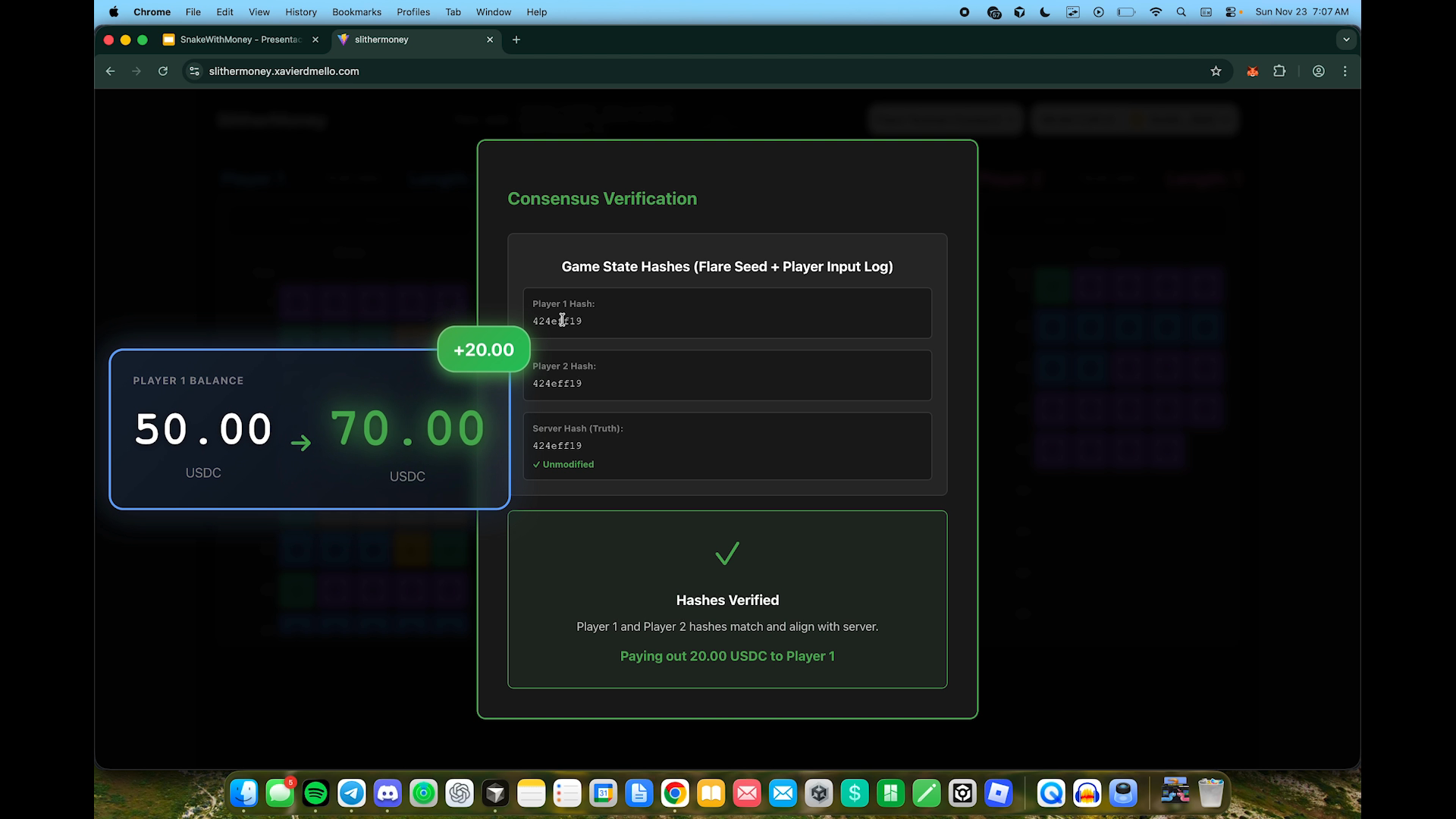Viewport: 1456px width, 819px height.
Task: Open Chrome profile avatar icon
Action: tap(1319, 71)
